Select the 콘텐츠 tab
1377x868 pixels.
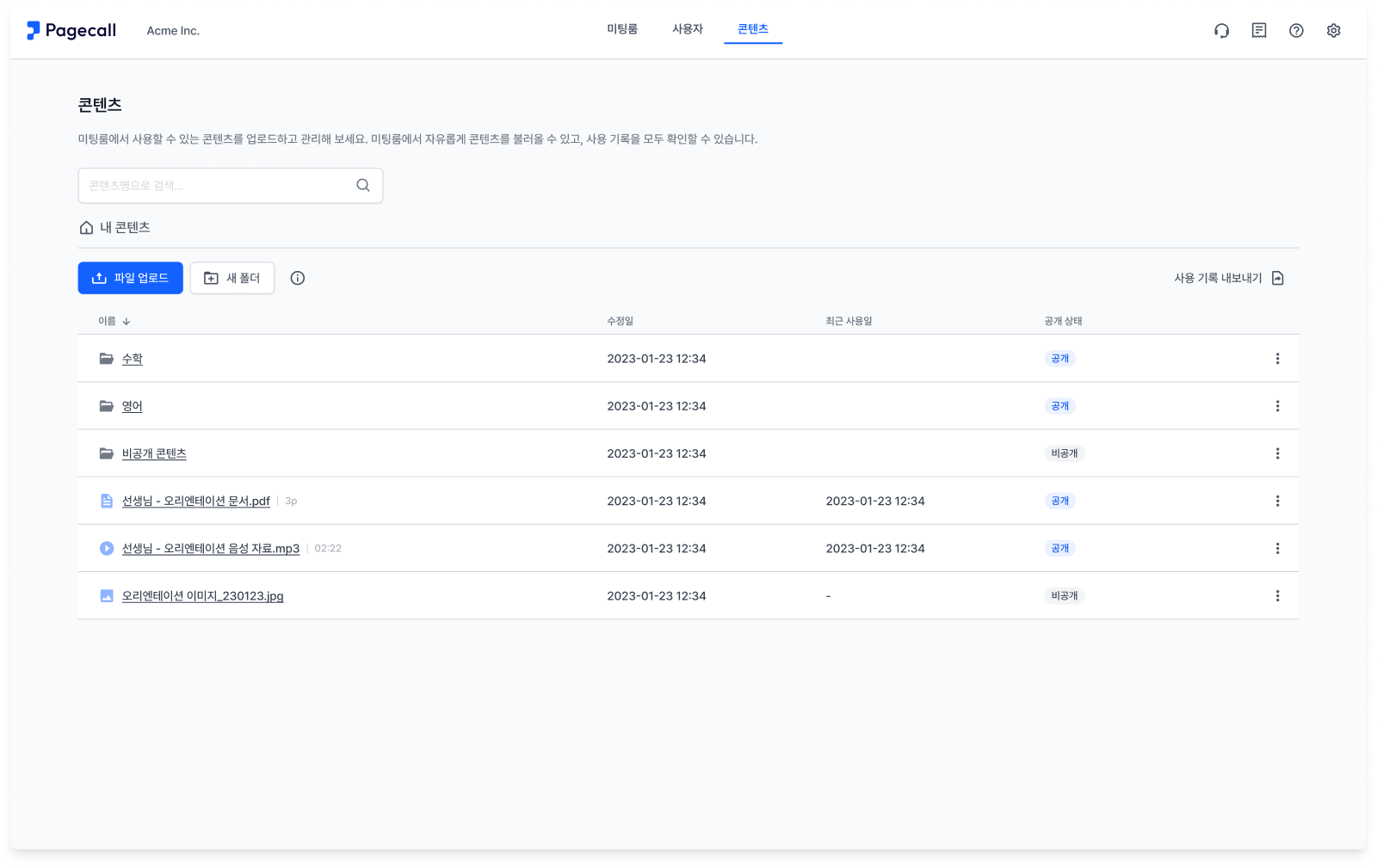tap(753, 29)
